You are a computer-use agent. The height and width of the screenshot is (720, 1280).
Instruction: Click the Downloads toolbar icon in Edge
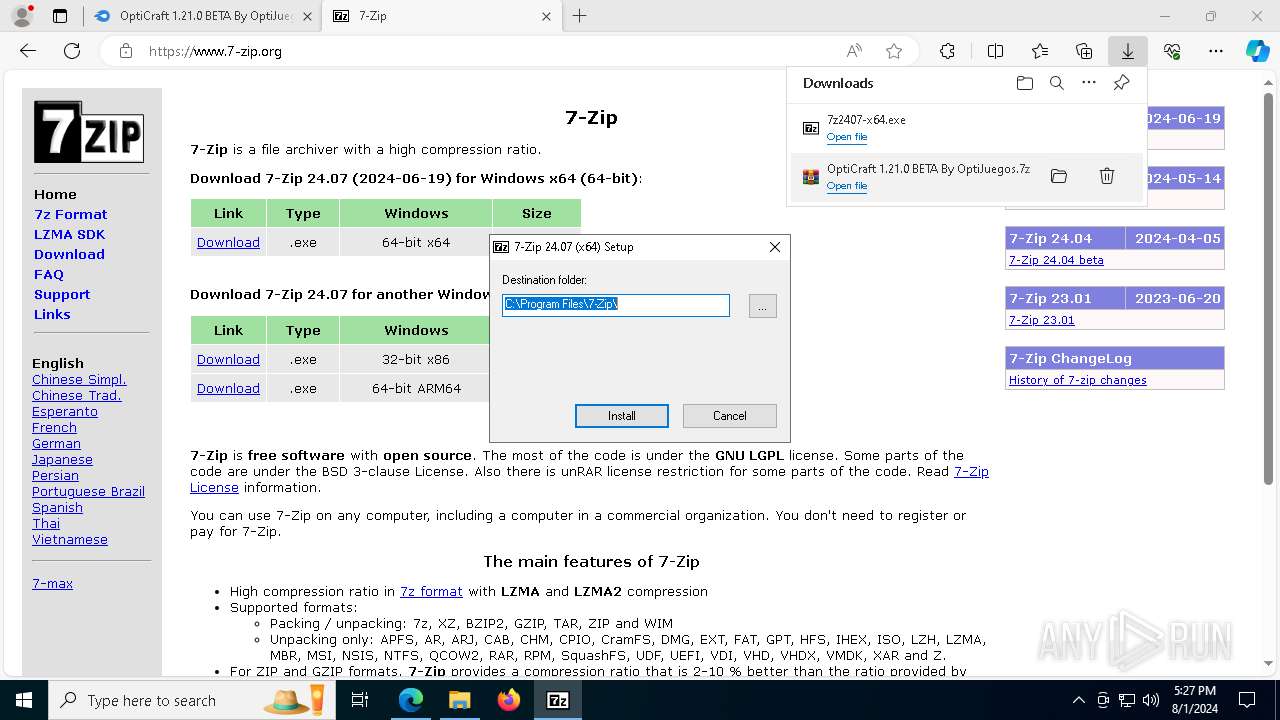(1127, 51)
